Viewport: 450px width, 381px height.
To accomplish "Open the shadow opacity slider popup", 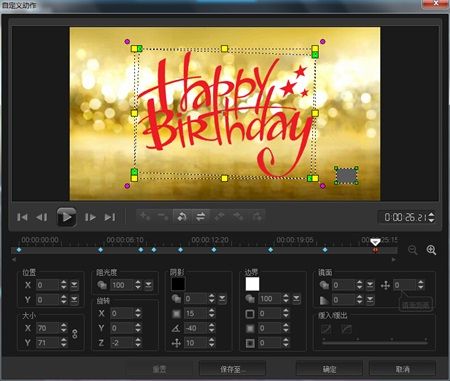I will tap(222, 299).
